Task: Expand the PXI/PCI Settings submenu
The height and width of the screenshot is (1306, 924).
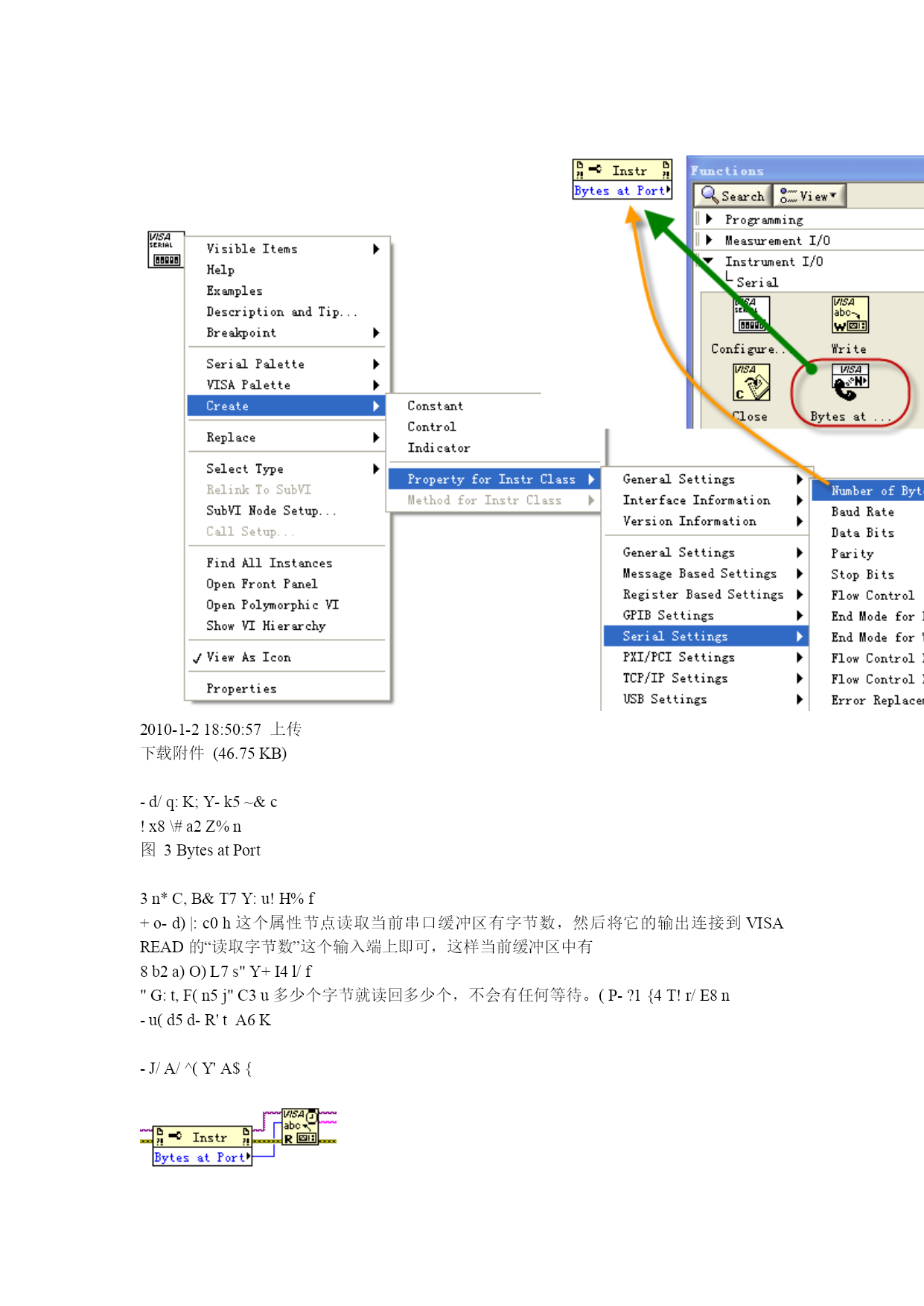Action: 705,657
